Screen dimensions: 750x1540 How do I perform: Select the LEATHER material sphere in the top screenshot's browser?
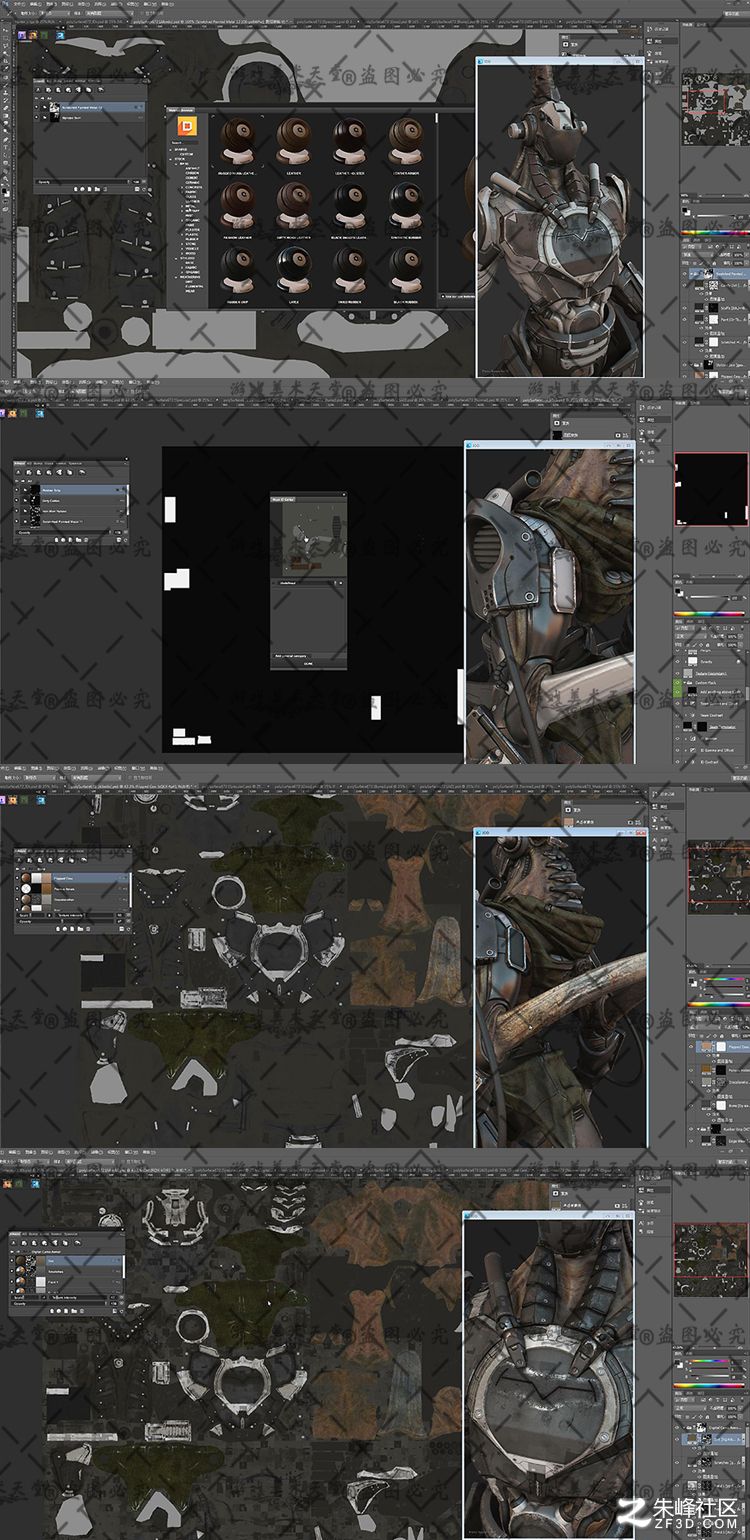tap(293, 139)
